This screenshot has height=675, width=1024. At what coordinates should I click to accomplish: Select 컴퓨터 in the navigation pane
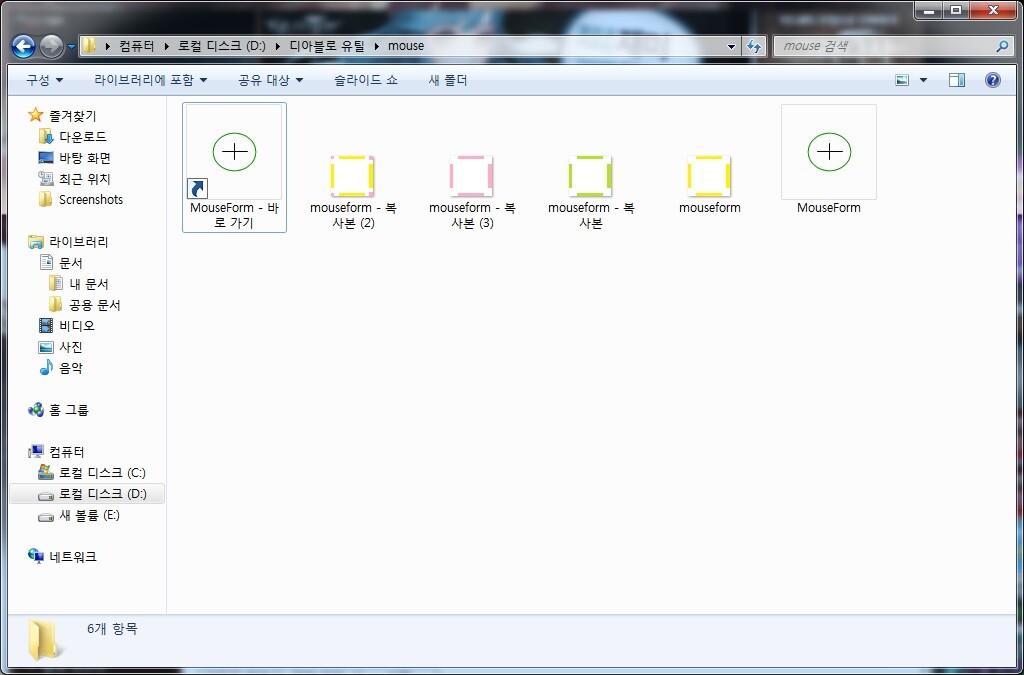click(56, 452)
